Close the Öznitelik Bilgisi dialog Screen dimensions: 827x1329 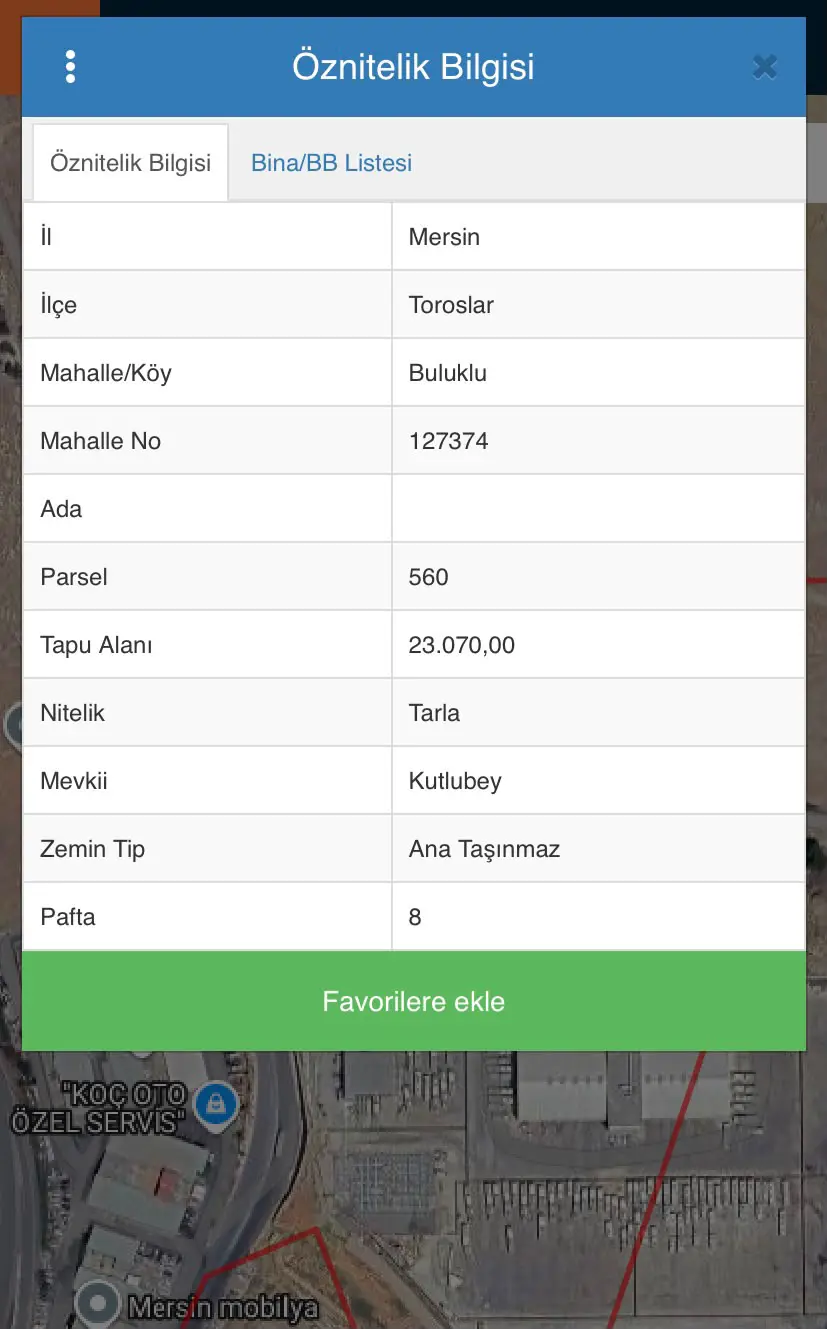tap(765, 67)
